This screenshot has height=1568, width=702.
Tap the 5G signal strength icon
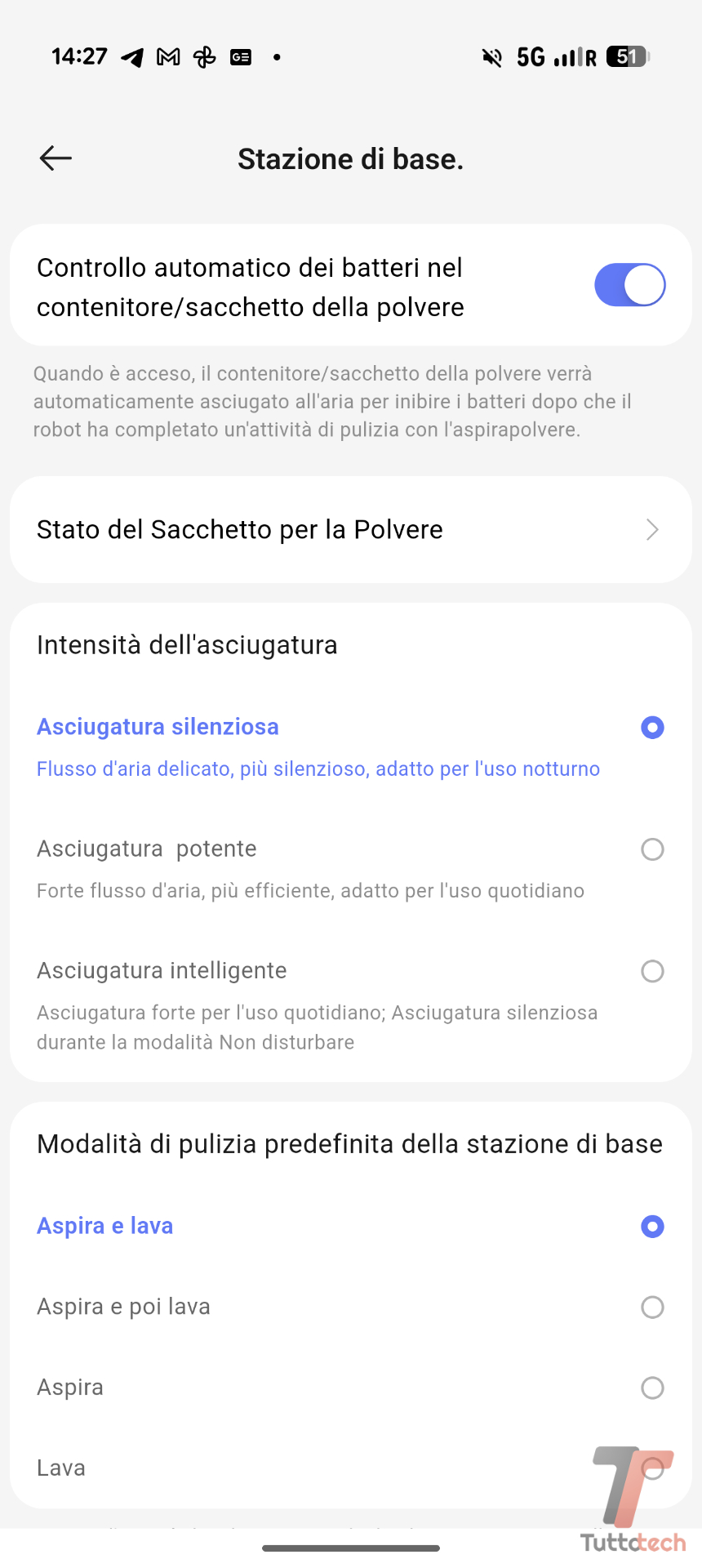coord(556,57)
